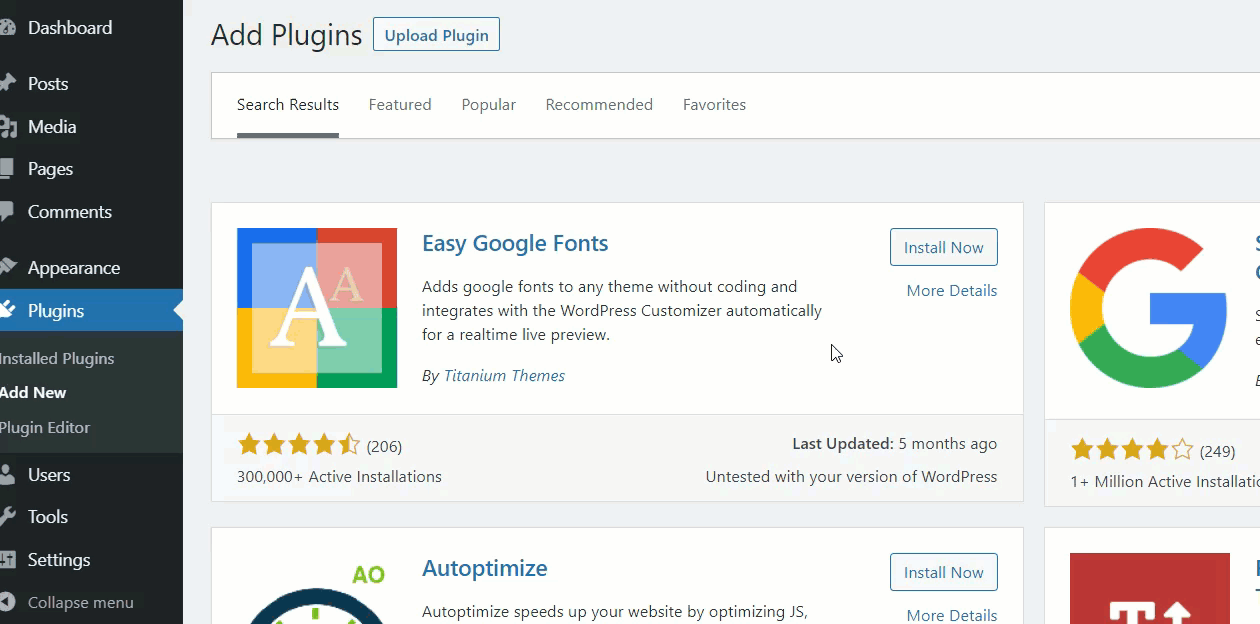
Task: Open Easy Google Fonts title link
Action: [x=515, y=243]
